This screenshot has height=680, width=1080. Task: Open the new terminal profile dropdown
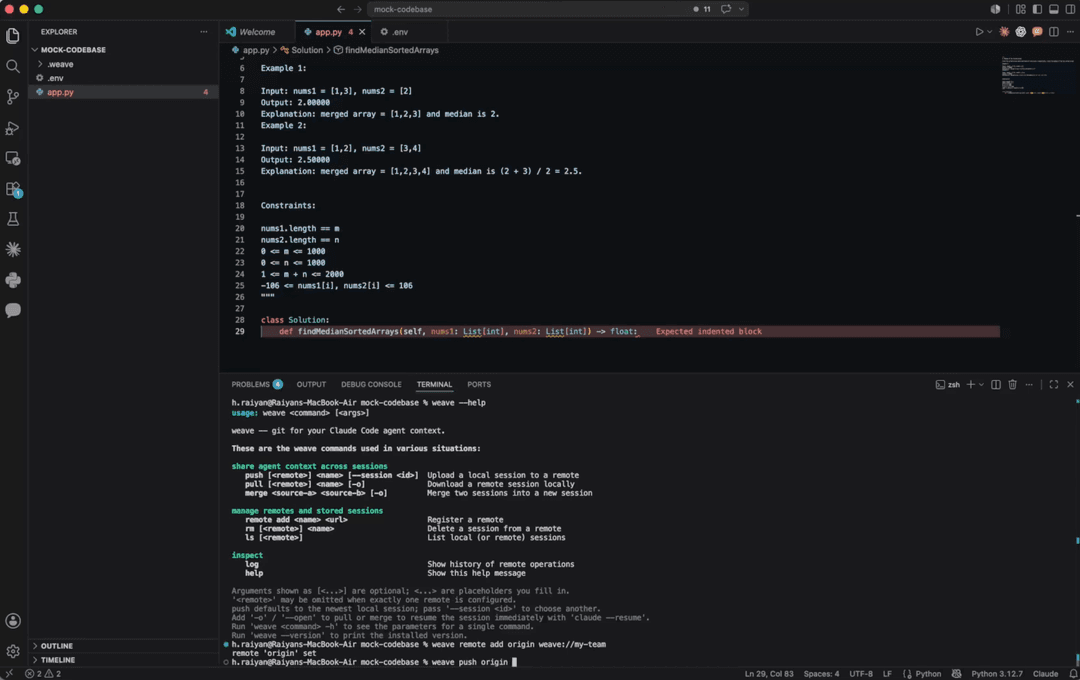point(982,384)
